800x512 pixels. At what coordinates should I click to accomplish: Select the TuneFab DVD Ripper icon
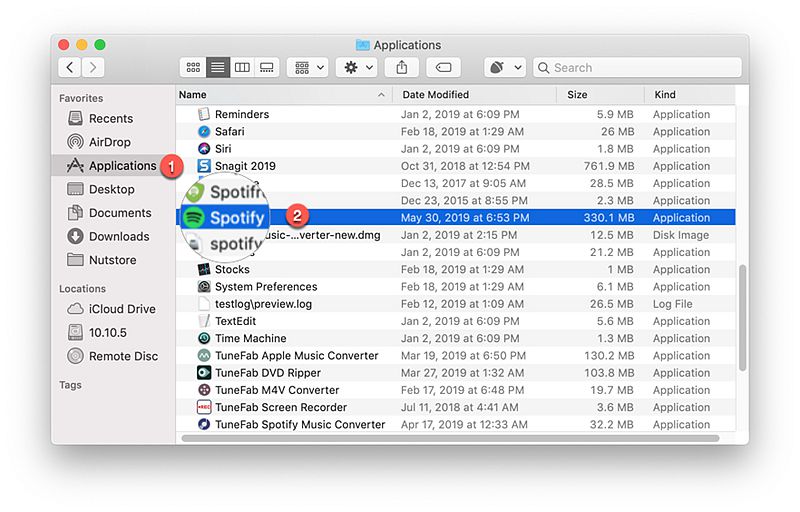pyautogui.click(x=204, y=373)
